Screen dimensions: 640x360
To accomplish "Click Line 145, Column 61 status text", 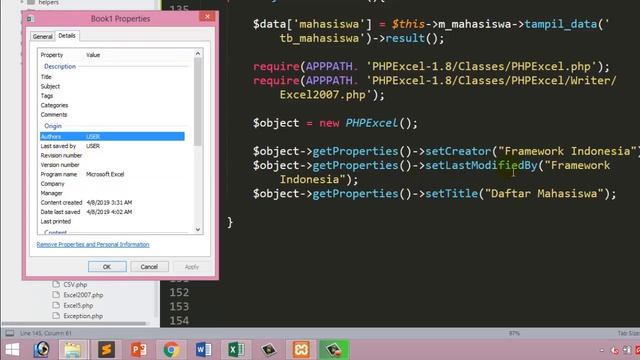I will 46,333.
